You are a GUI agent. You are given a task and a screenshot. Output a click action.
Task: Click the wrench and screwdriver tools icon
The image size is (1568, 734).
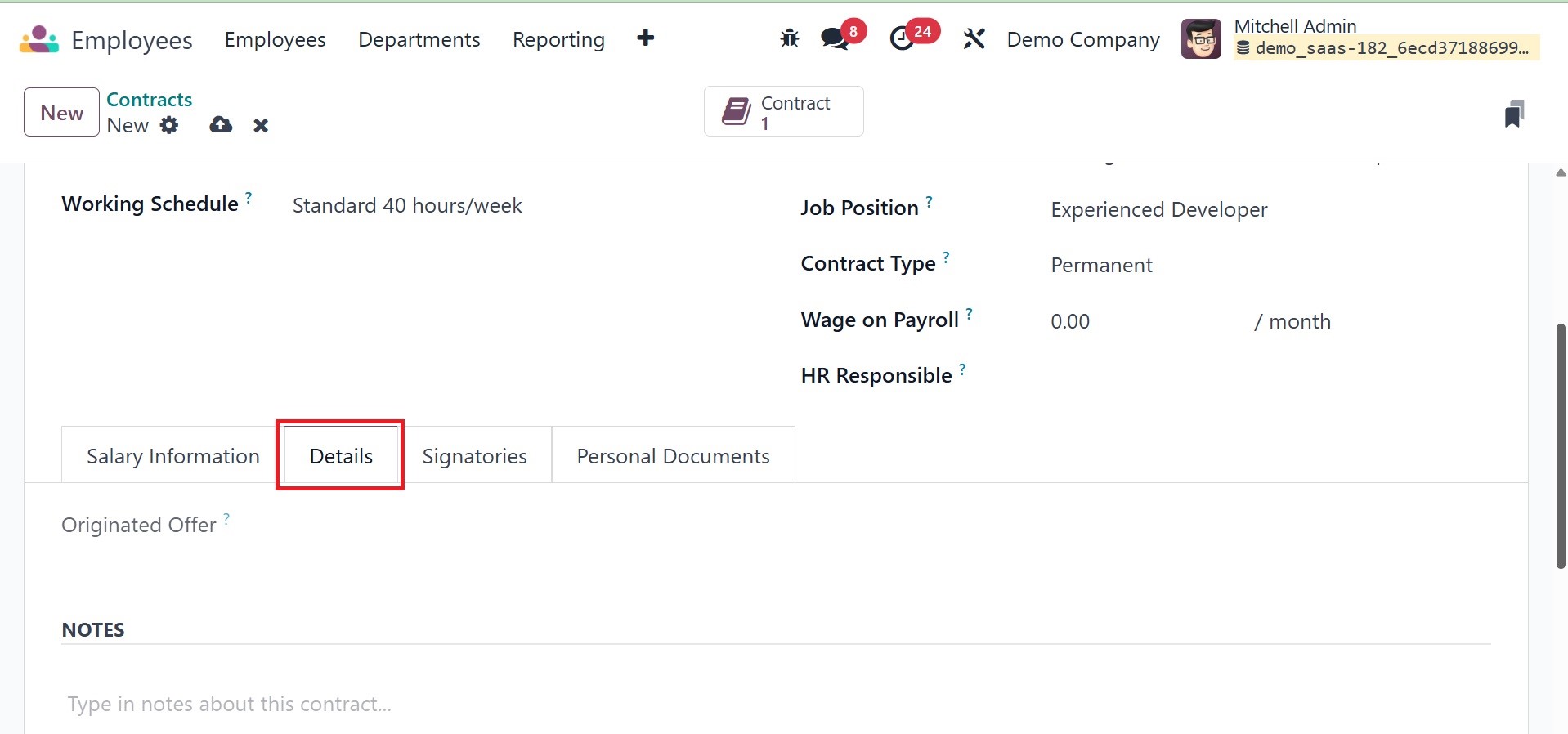(974, 38)
